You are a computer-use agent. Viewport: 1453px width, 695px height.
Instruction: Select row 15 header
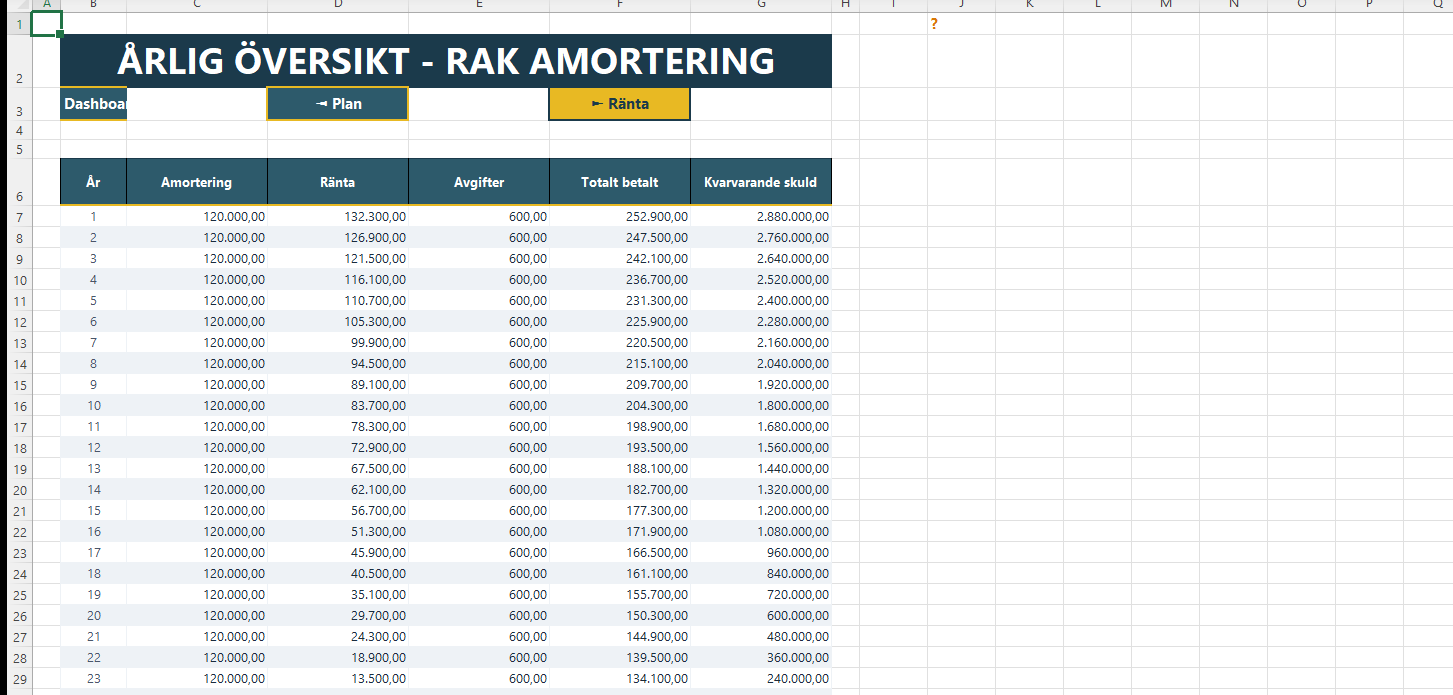click(20, 385)
